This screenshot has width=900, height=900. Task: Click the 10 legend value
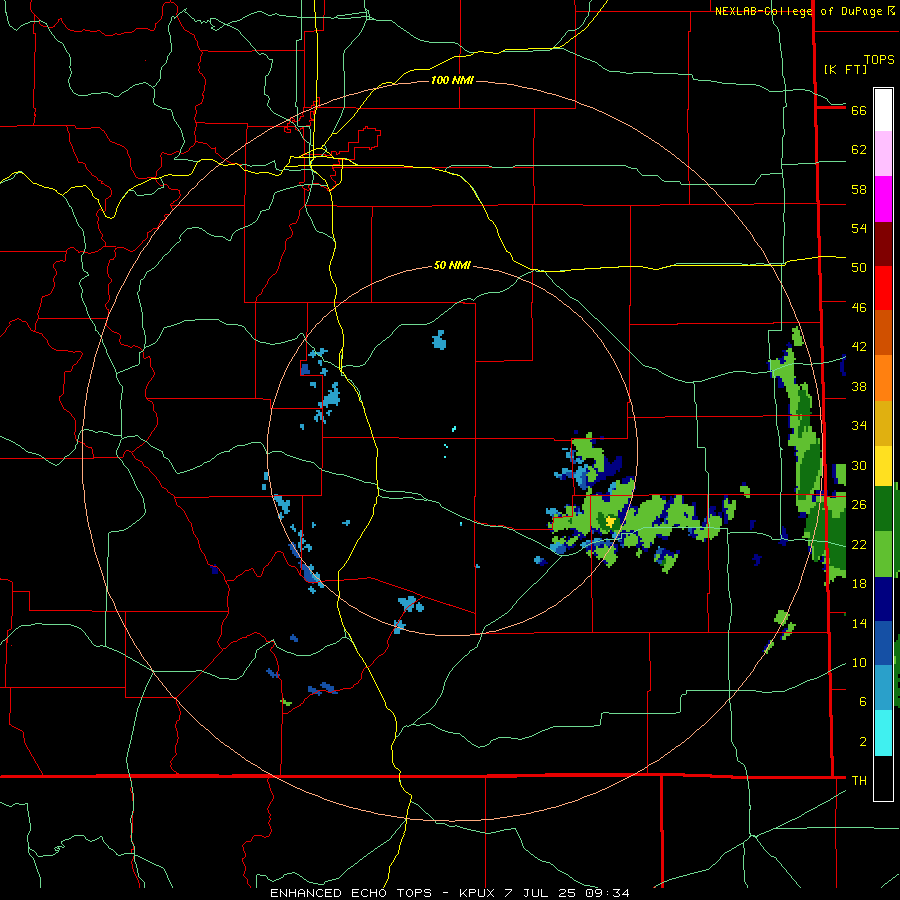coord(859,662)
